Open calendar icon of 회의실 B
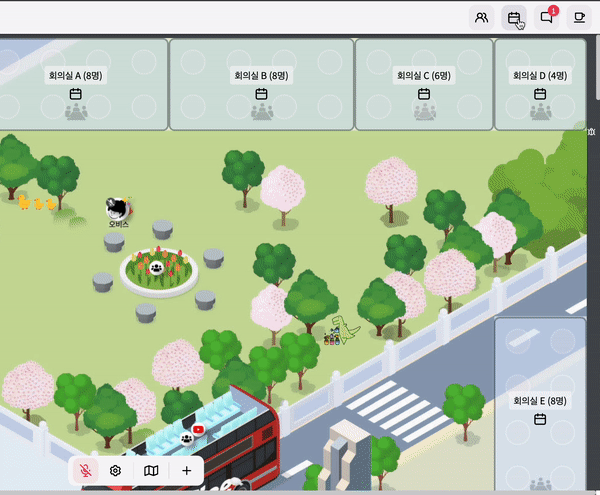 [261, 94]
